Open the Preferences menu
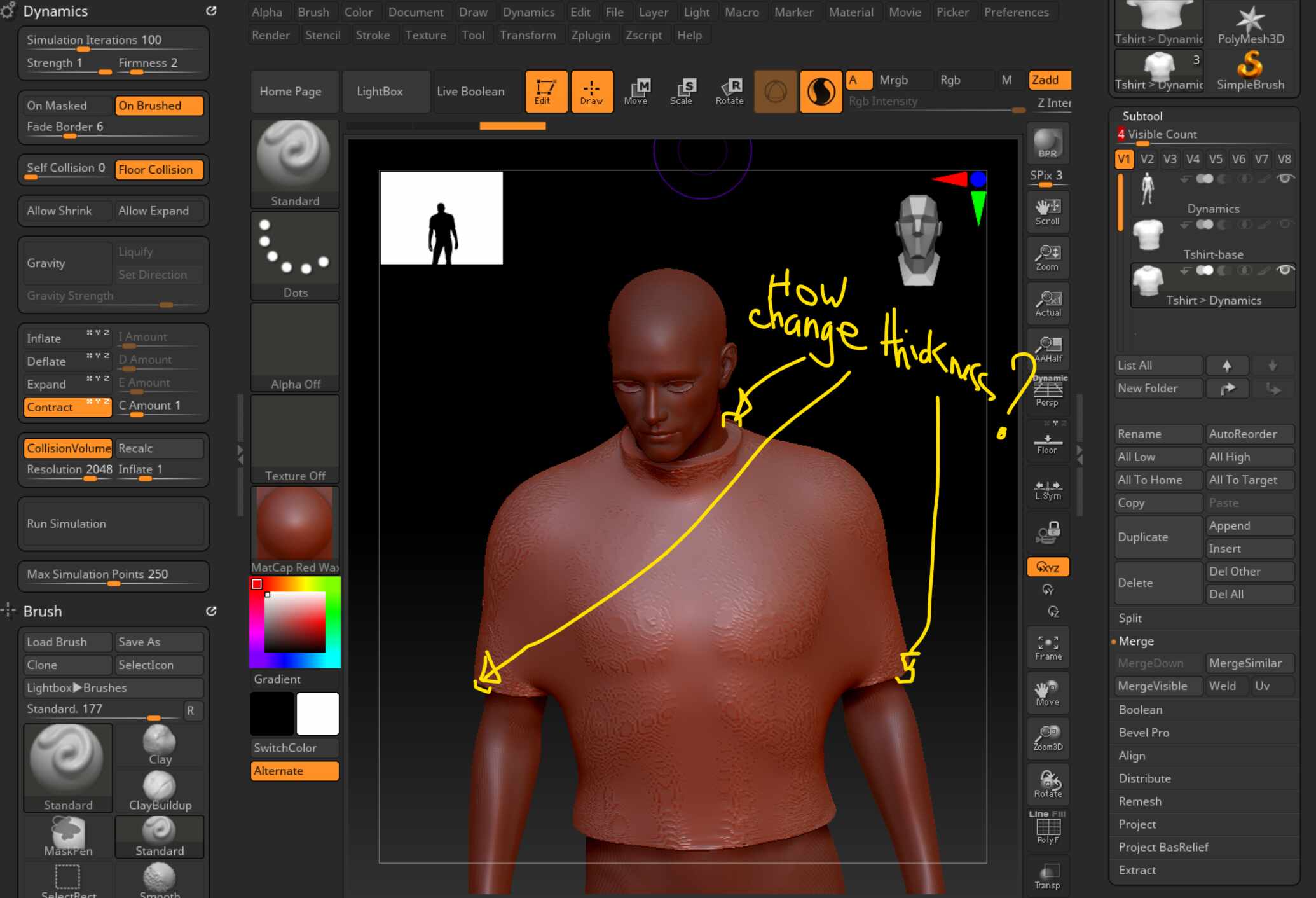The image size is (1316, 898). pyautogui.click(x=1016, y=12)
